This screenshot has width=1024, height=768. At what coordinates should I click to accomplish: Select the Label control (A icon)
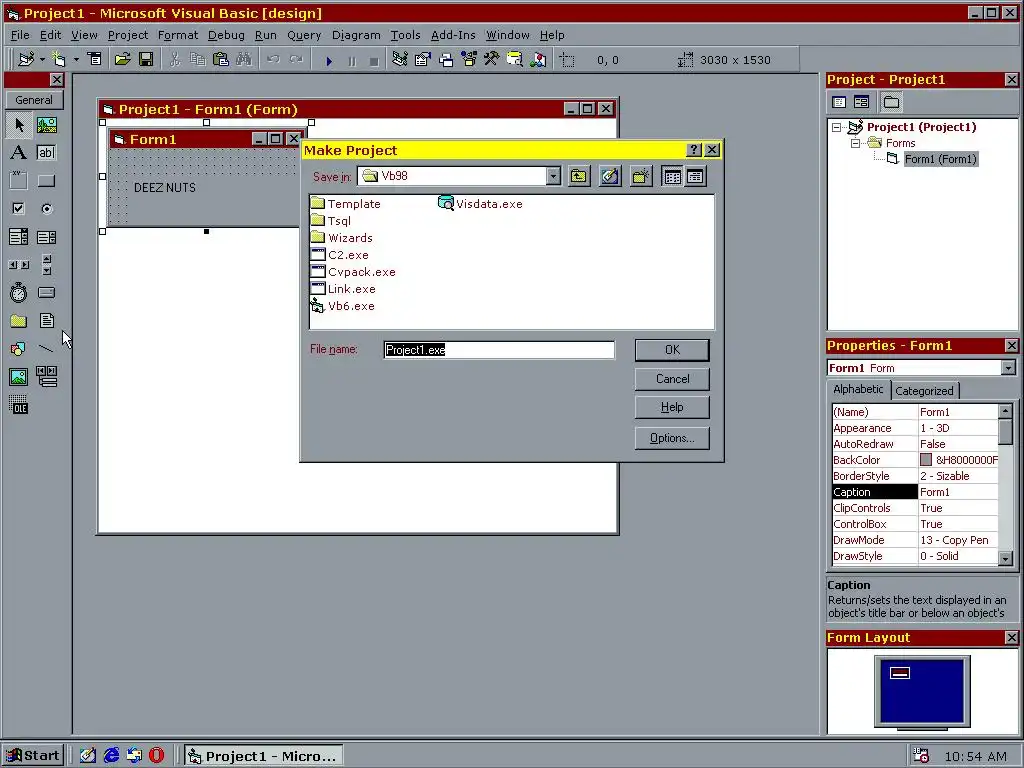19,153
